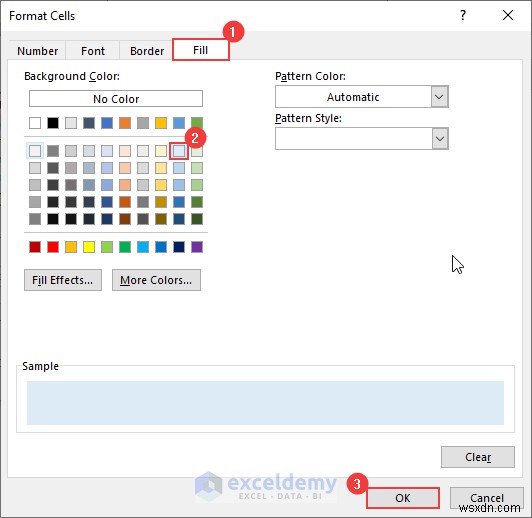Confirm with the OK button

pos(403,498)
